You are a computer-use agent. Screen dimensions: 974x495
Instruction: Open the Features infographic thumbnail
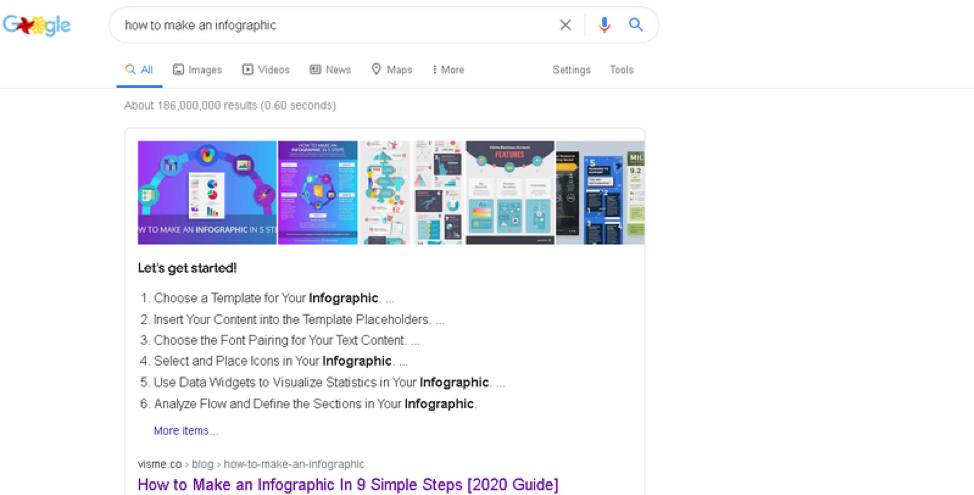click(510, 192)
